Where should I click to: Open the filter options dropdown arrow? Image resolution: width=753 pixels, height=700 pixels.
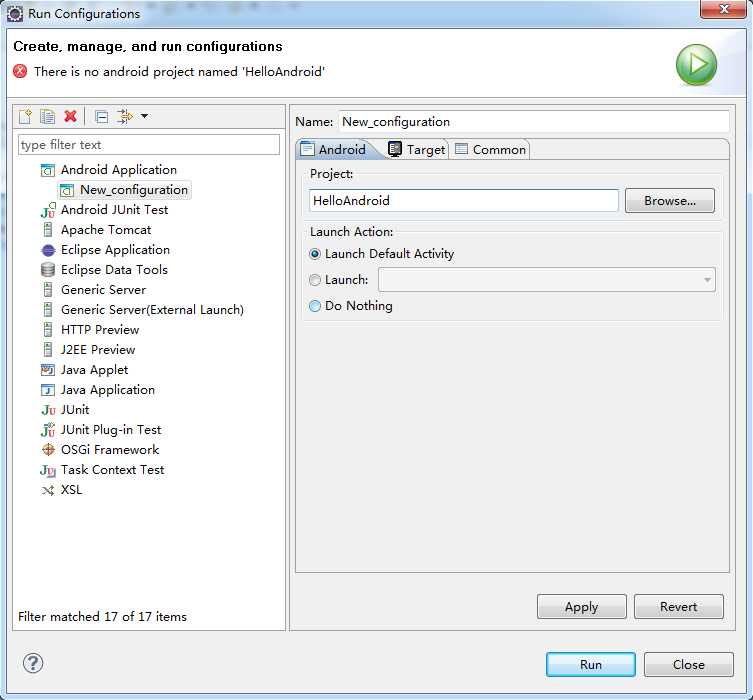144,116
